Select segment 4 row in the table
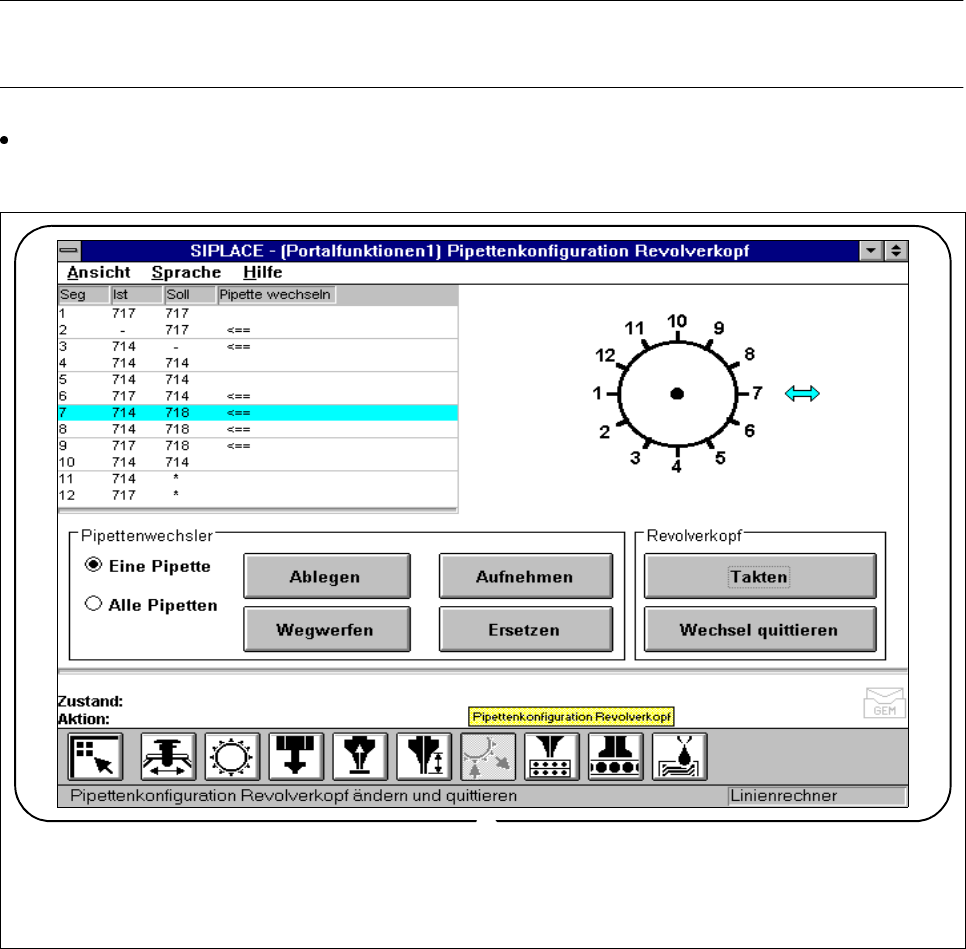Viewport: 966px width, 949px height. pos(258,363)
